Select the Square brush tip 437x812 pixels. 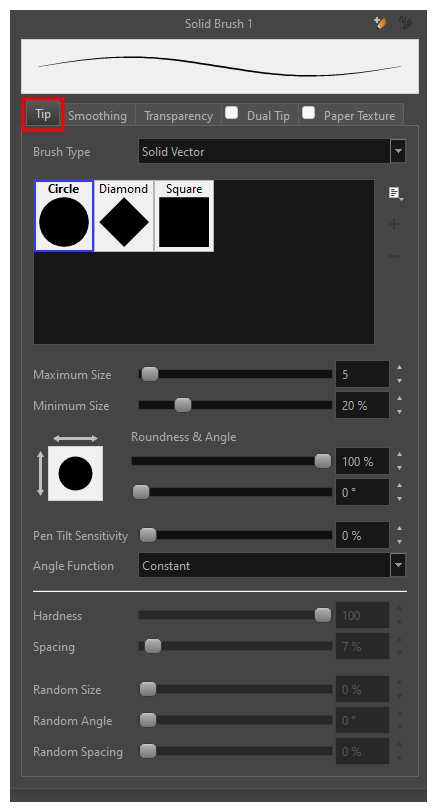click(184, 216)
